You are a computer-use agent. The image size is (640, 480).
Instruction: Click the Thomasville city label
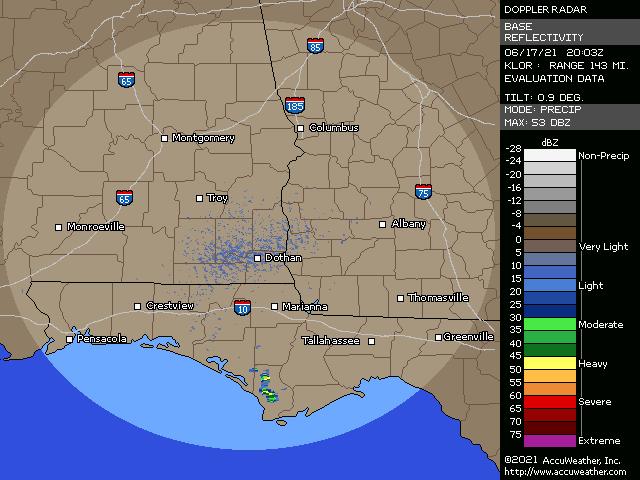pyautogui.click(x=438, y=298)
